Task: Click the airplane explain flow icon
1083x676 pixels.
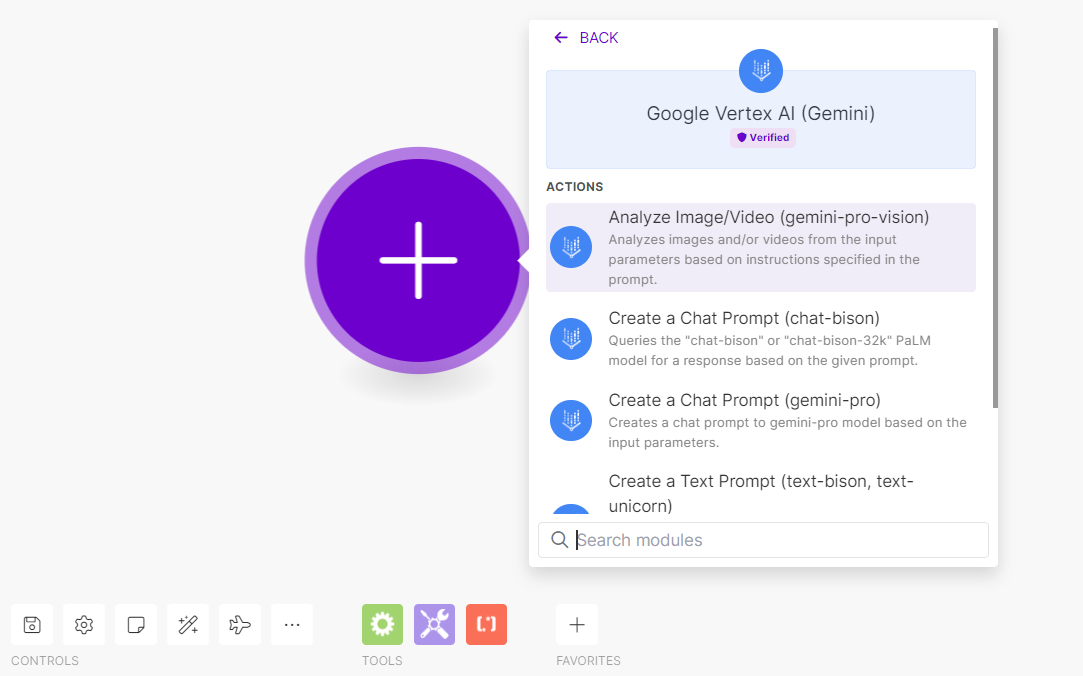Action: [x=240, y=624]
